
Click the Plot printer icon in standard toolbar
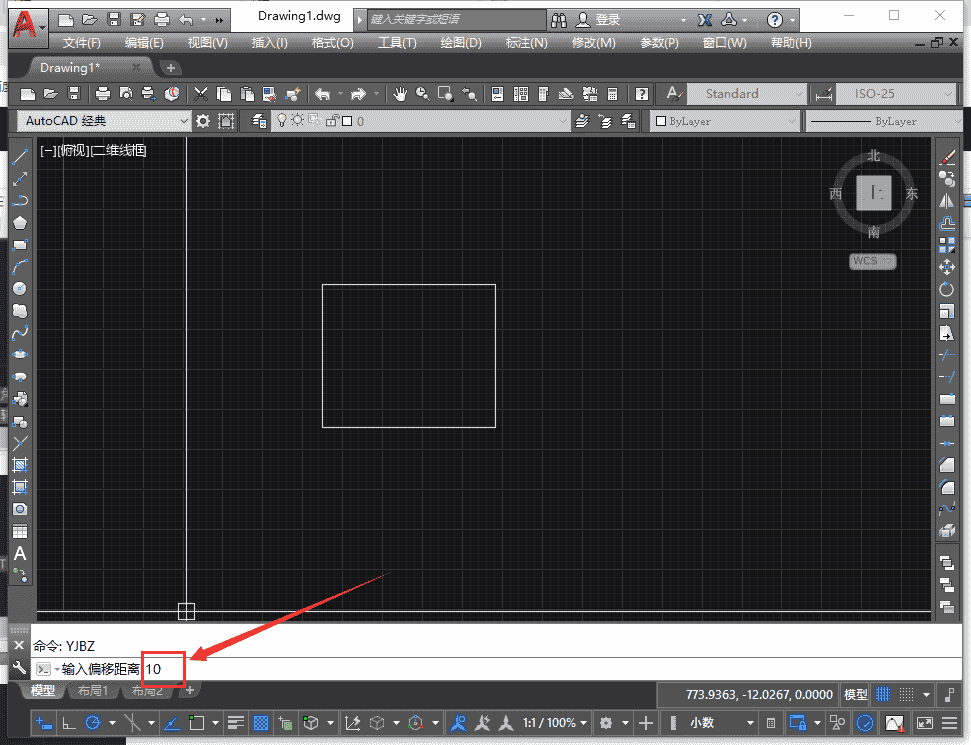(103, 94)
